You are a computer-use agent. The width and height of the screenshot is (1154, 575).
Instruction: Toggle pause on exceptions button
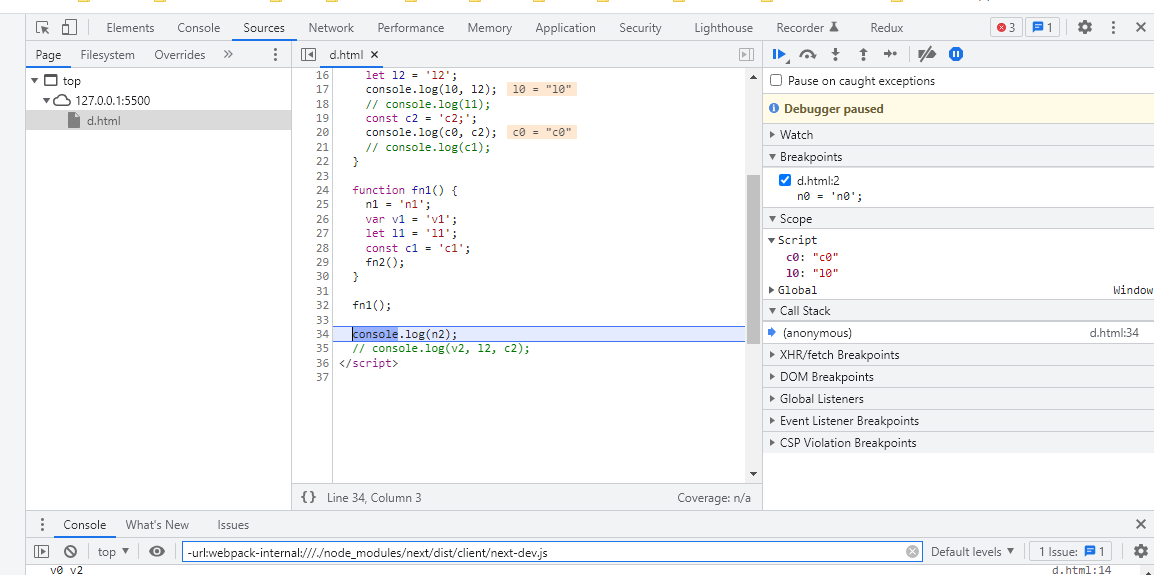[955, 54]
